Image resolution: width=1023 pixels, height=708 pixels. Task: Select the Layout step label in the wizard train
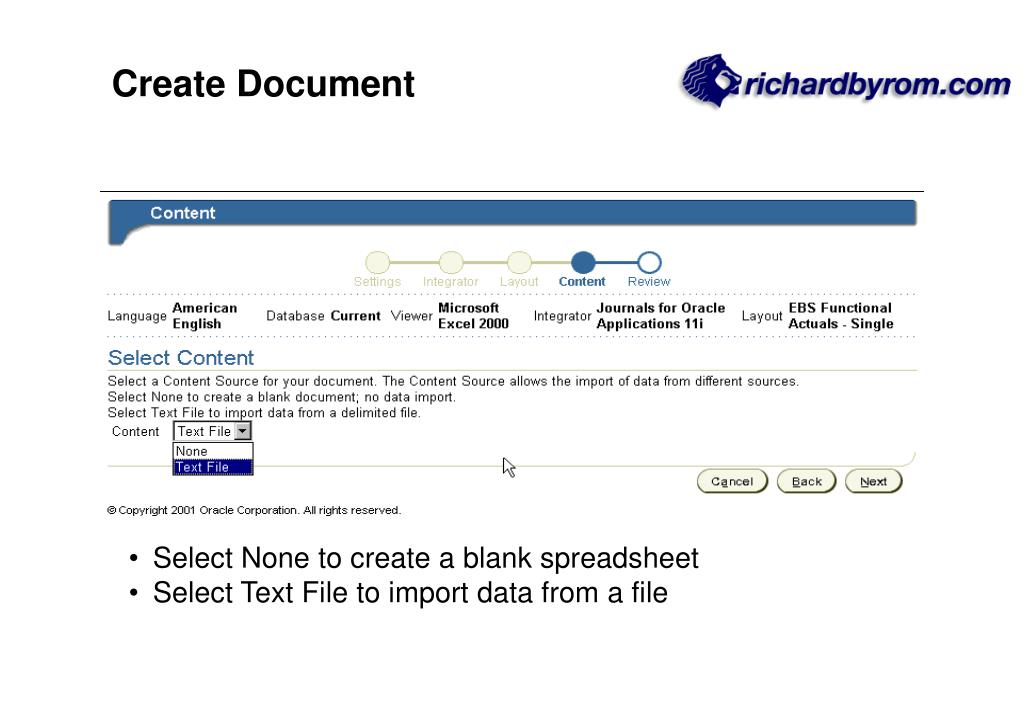[x=519, y=281]
